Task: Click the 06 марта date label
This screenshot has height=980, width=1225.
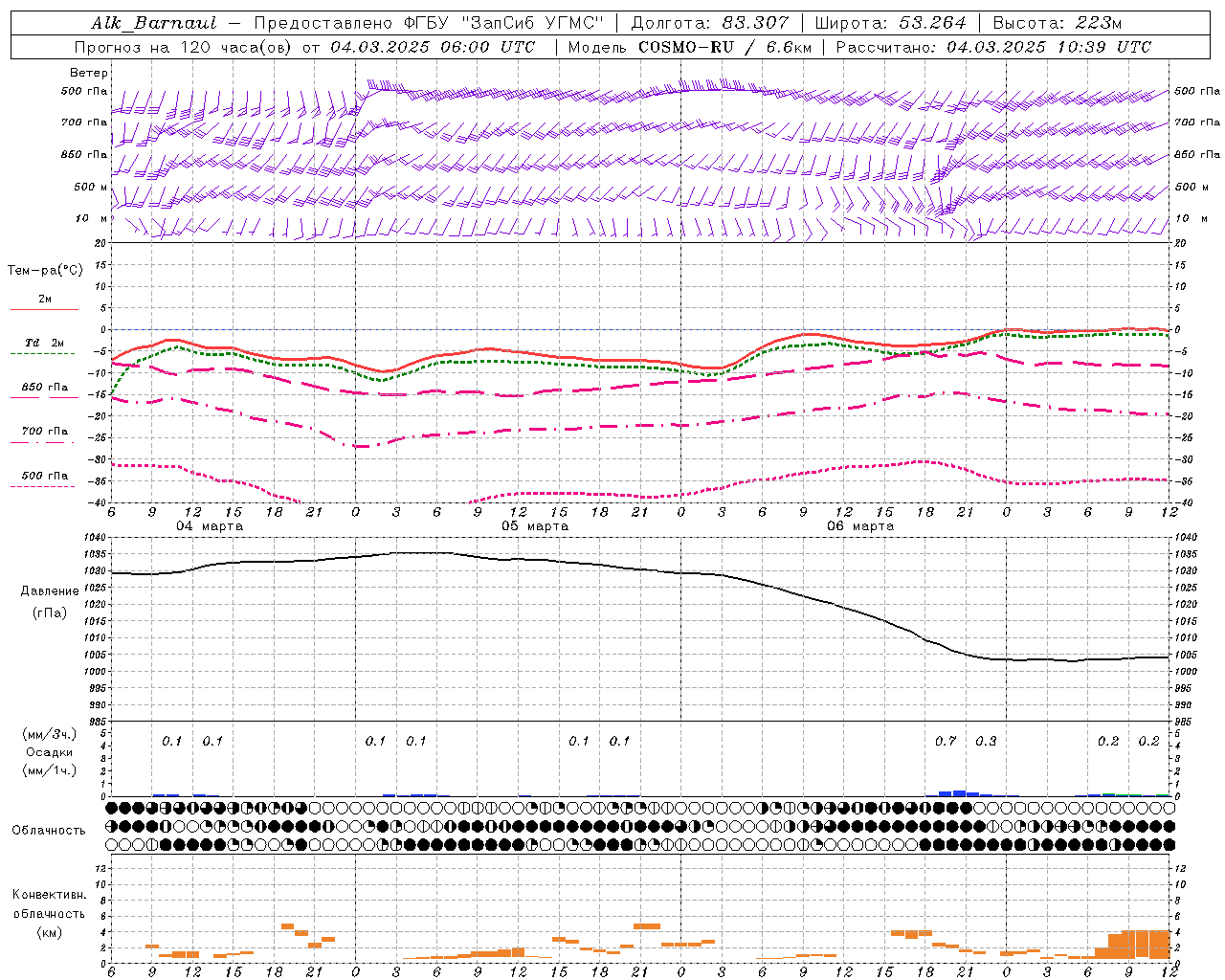Action: (x=860, y=526)
